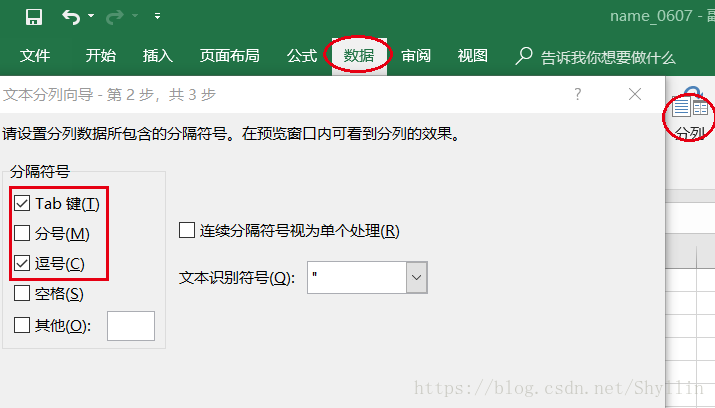Enable the 分号(M) checkbox

click(22, 233)
